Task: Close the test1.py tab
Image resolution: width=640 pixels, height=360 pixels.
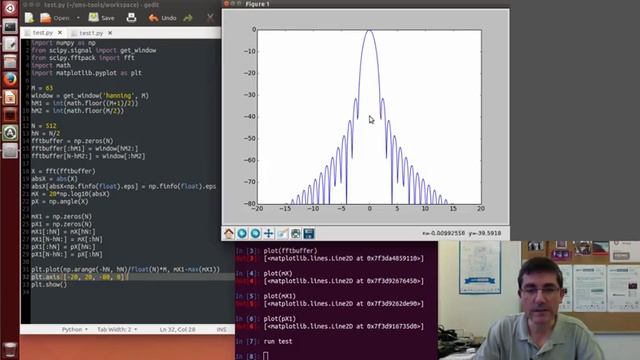Action: coord(110,33)
